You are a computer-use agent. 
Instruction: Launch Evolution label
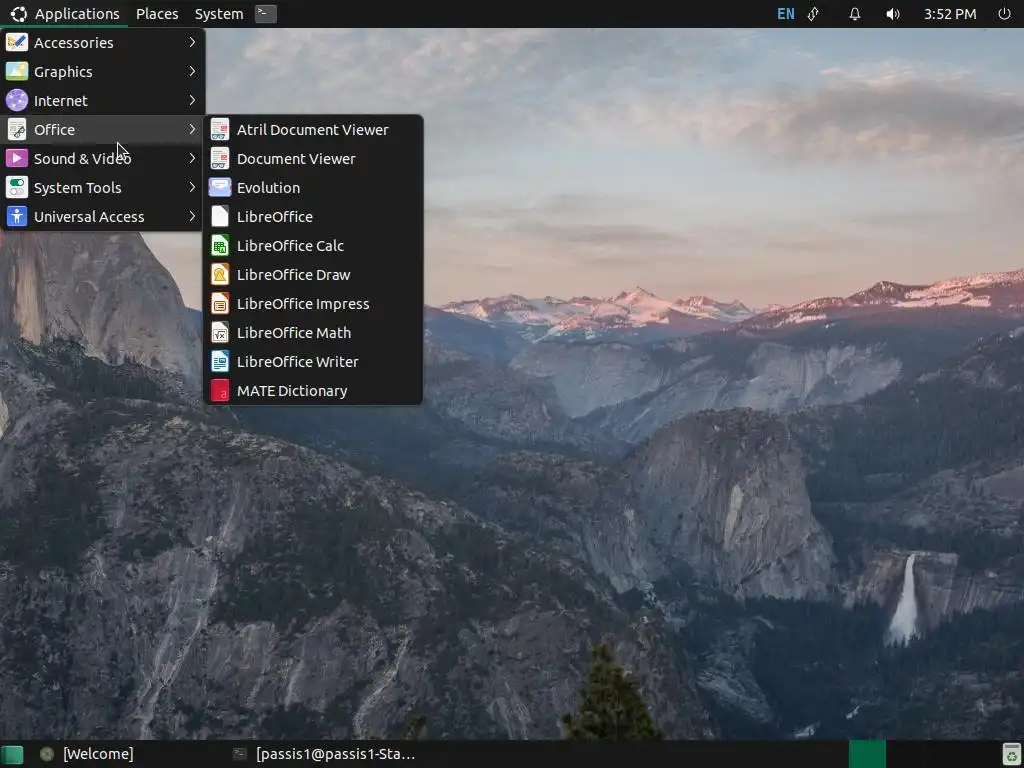coord(268,187)
